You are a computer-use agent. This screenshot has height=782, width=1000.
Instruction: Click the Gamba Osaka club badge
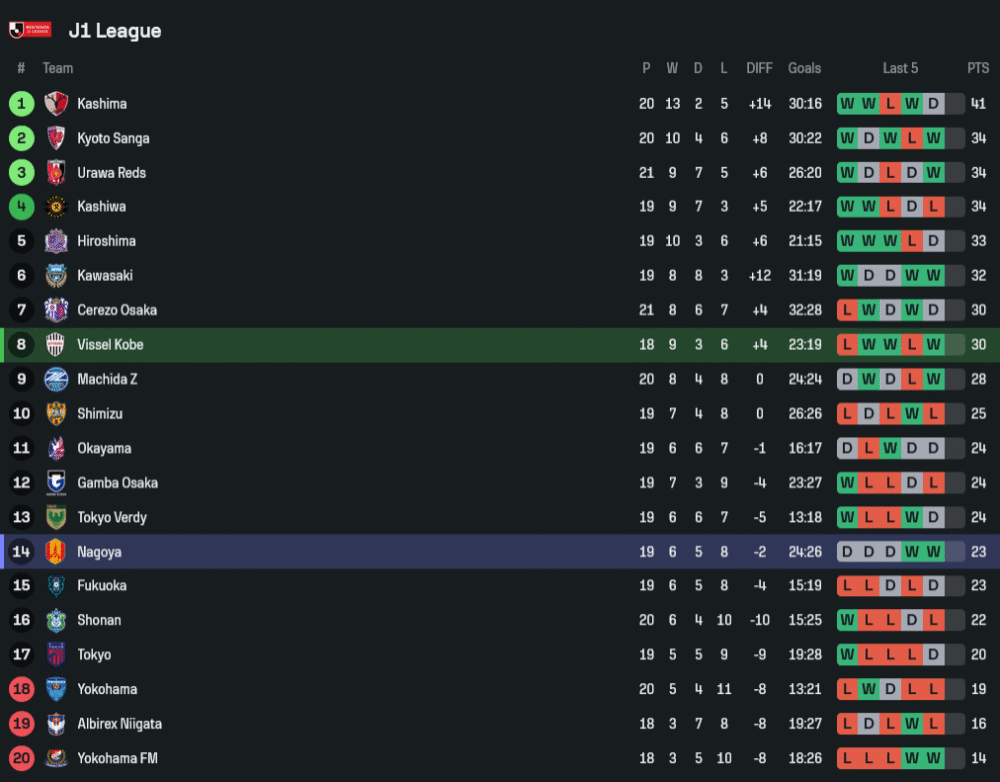tap(56, 483)
